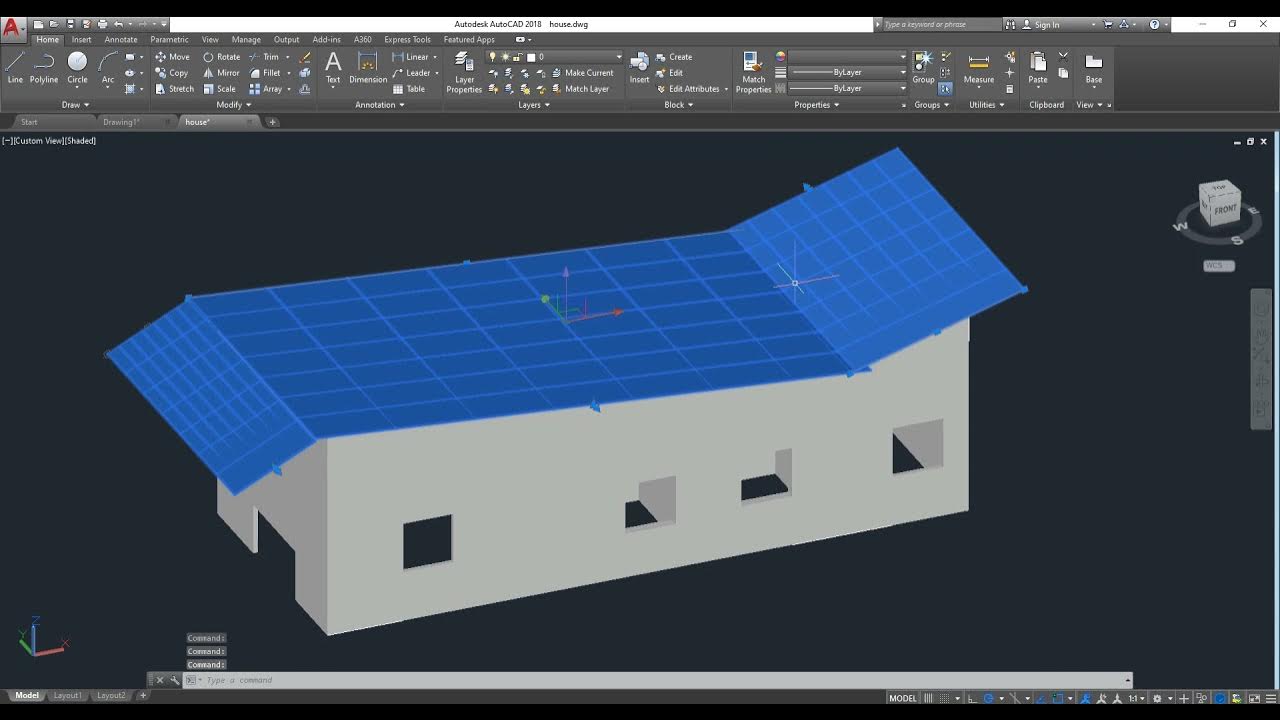Image resolution: width=1280 pixels, height=720 pixels.
Task: Click the Stretch tool
Action: [175, 89]
